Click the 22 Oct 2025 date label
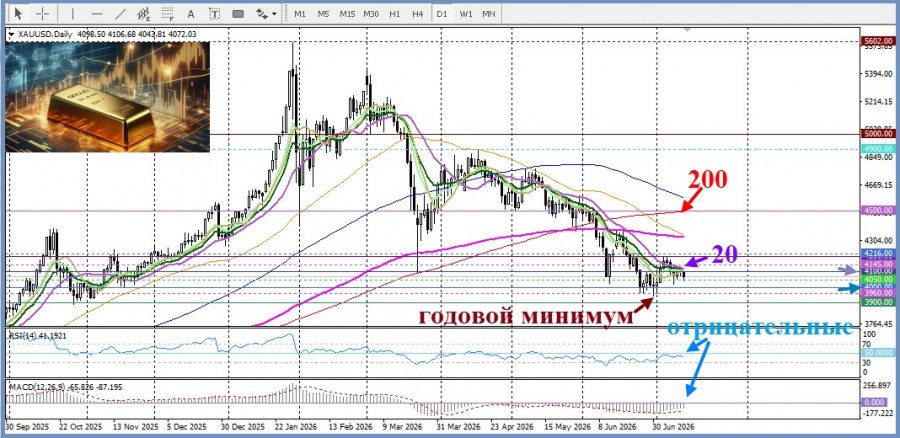The height and width of the screenshot is (438, 900). click(x=80, y=427)
